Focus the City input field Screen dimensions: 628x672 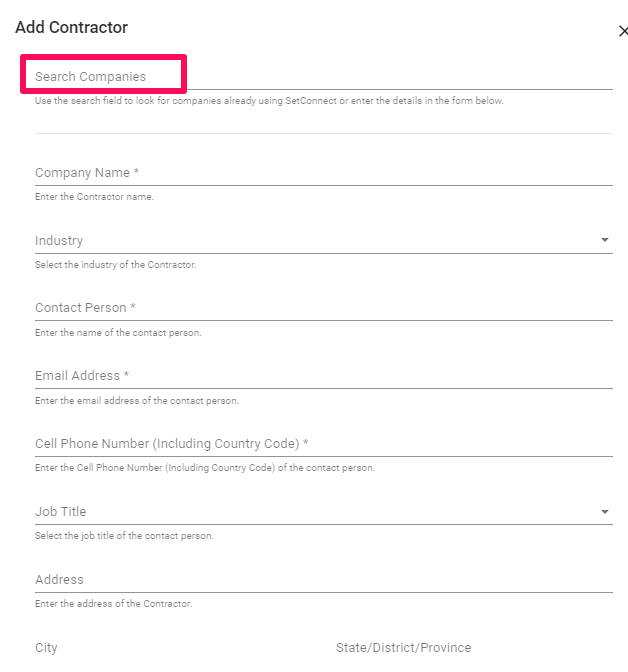click(173, 648)
